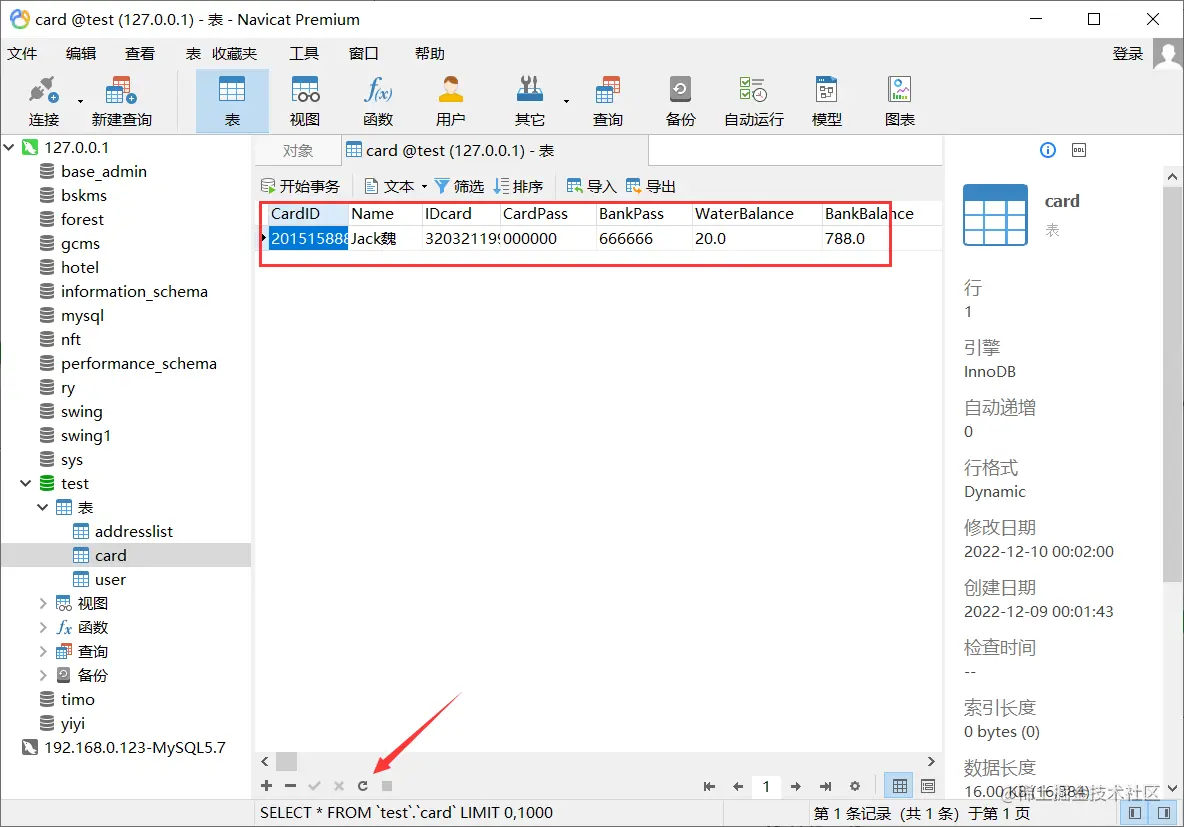Open the page settings gear icon
The height and width of the screenshot is (827, 1184).
pyautogui.click(x=855, y=786)
